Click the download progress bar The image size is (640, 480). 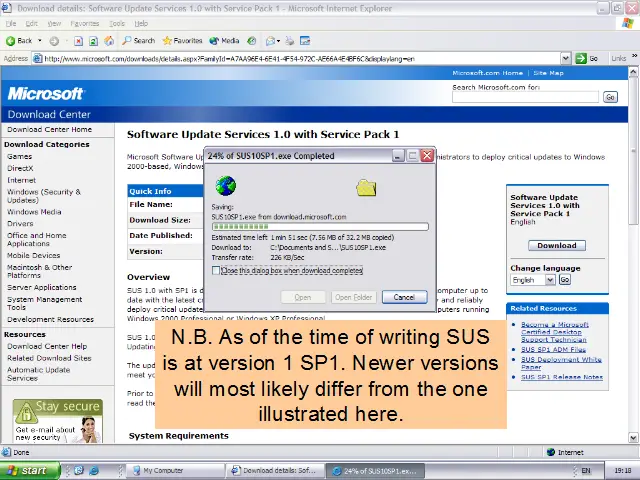click(320, 227)
